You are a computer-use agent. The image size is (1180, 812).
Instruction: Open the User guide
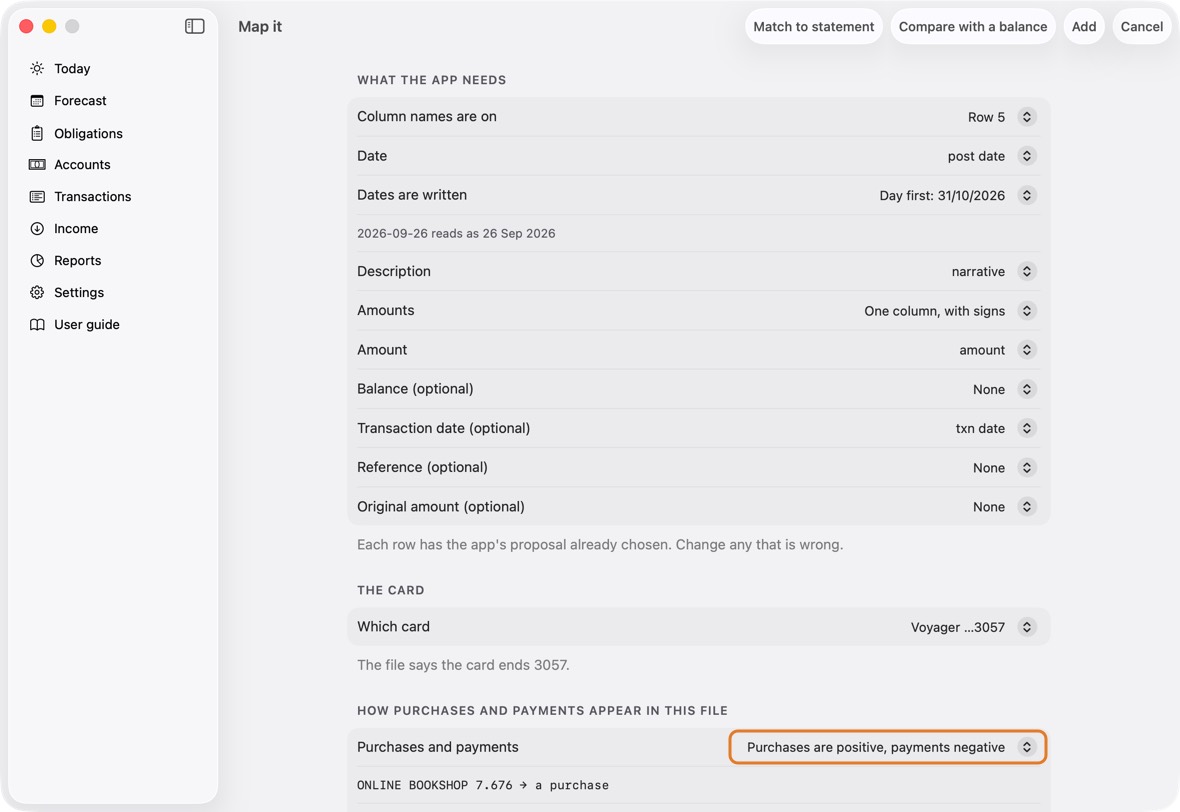tap(87, 324)
